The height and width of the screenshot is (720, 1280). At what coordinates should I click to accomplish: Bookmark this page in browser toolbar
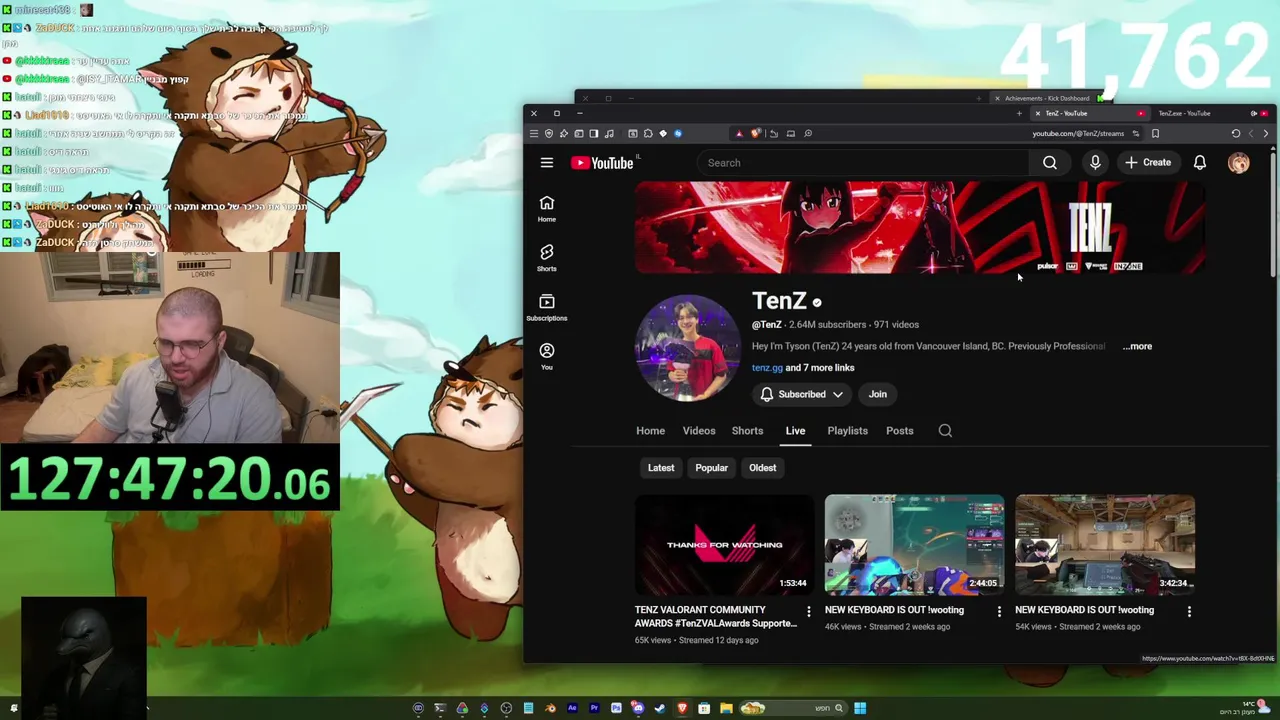pyautogui.click(x=1155, y=133)
